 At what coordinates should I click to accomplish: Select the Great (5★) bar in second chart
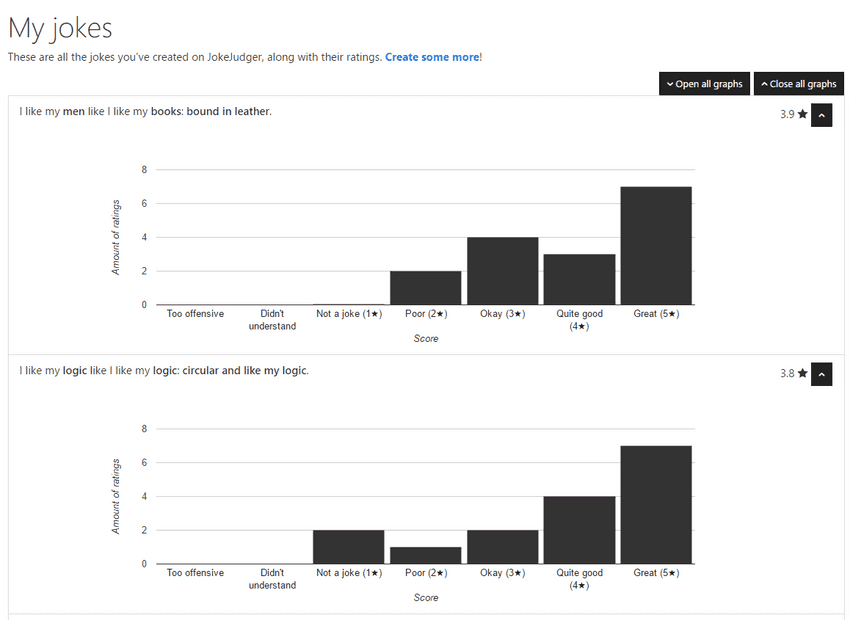(656, 505)
